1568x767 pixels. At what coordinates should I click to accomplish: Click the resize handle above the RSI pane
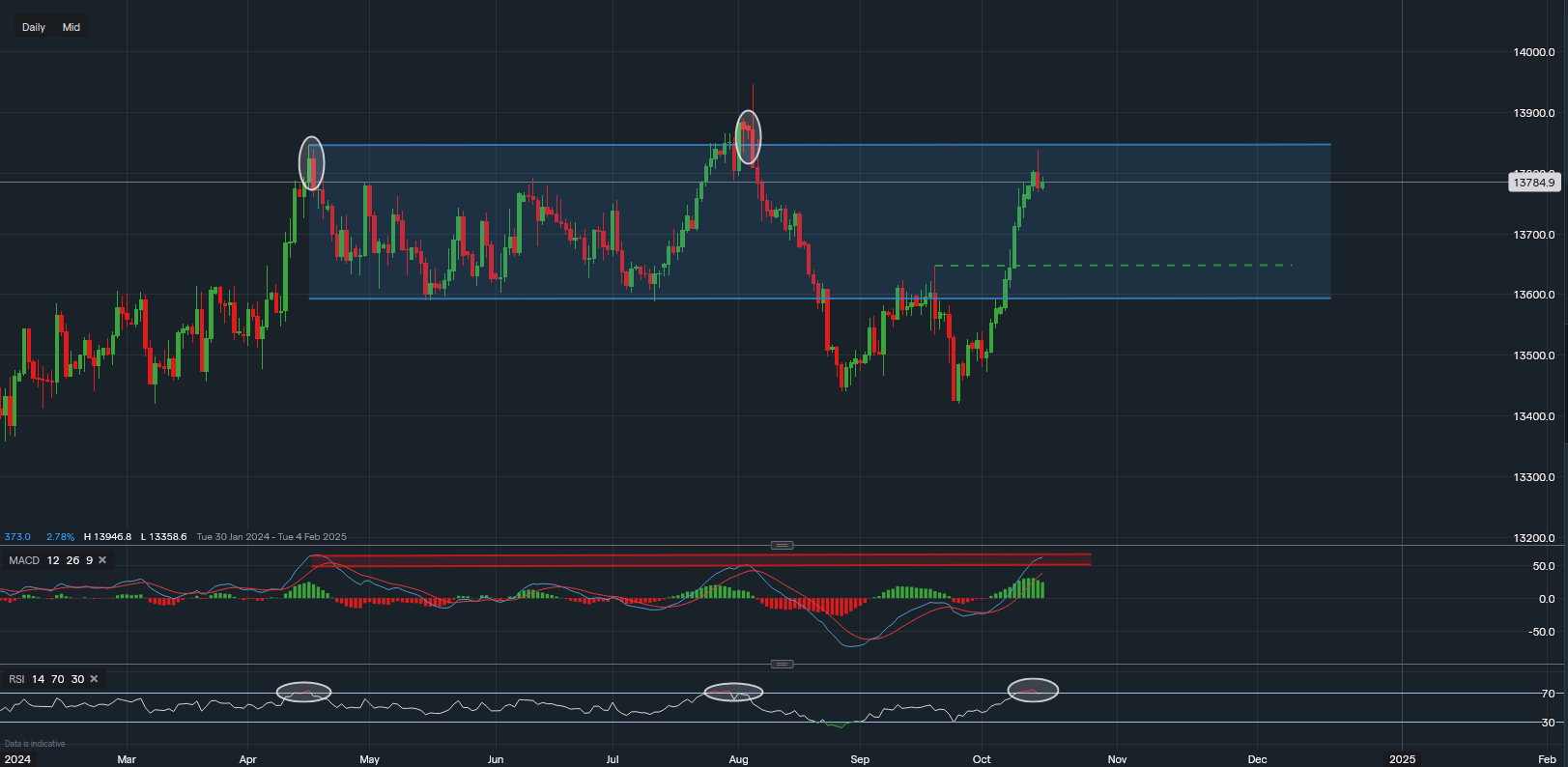click(783, 665)
